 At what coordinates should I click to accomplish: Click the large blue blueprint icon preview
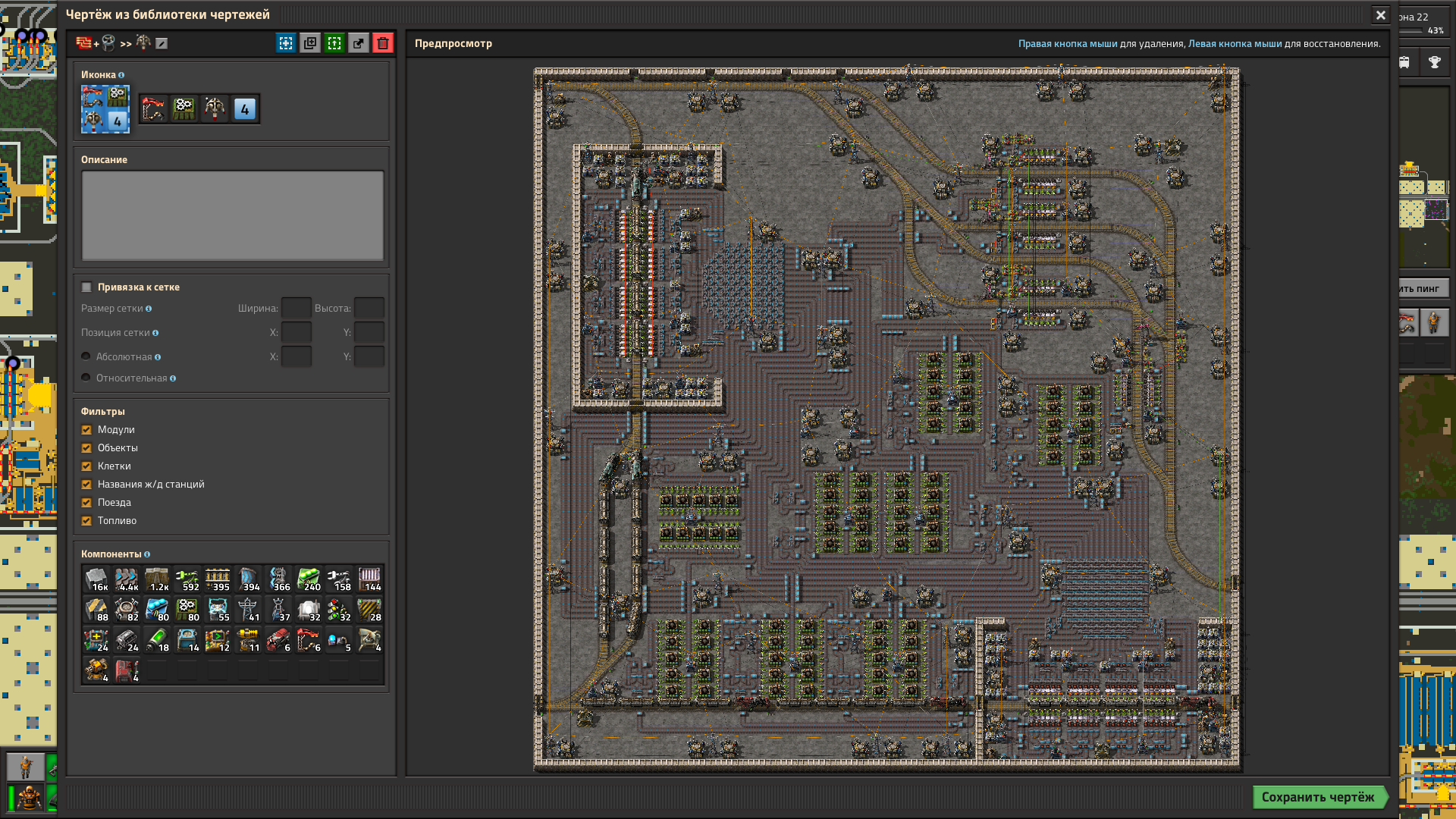pyautogui.click(x=105, y=109)
